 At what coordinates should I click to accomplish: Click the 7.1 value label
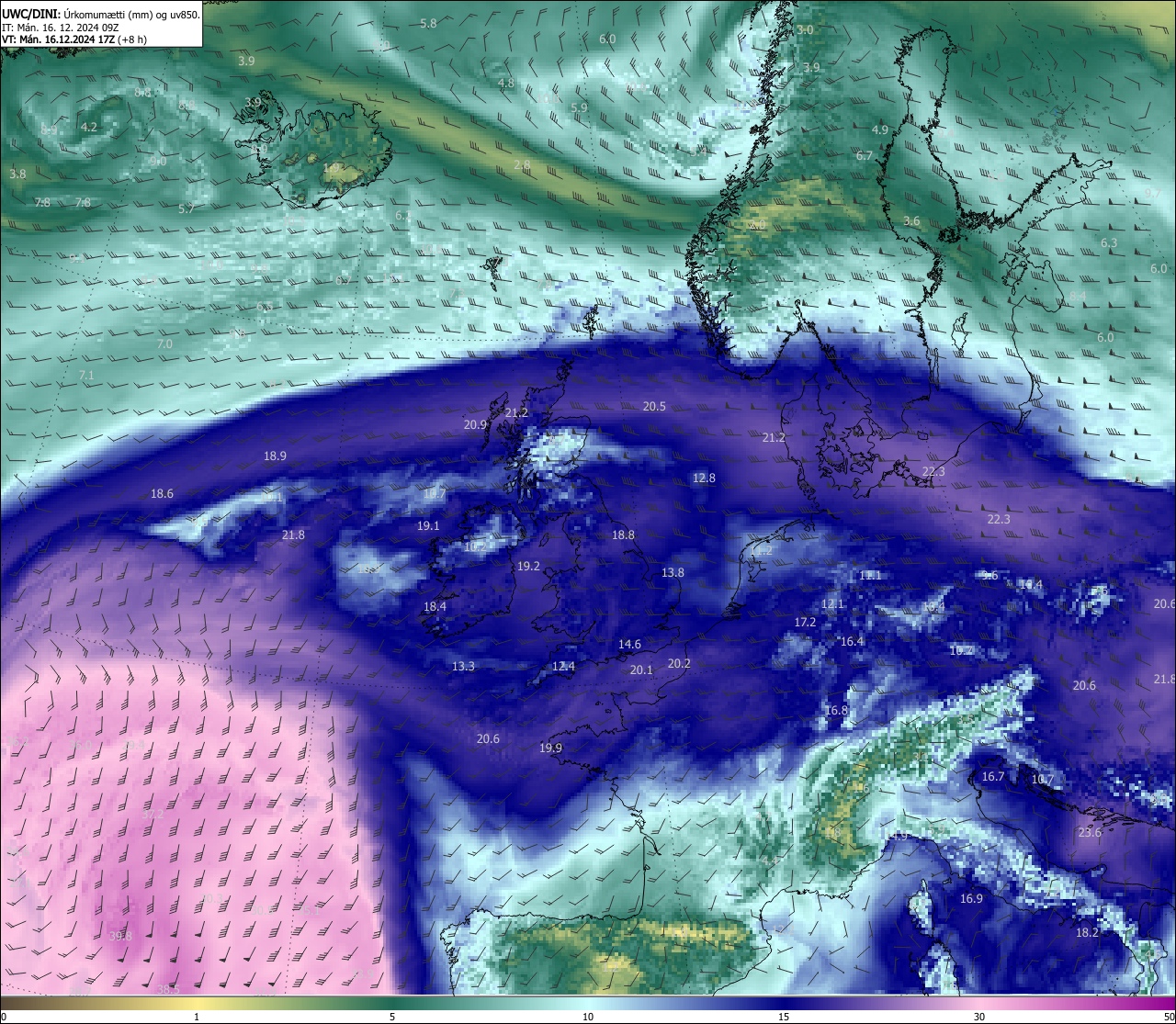(86, 375)
